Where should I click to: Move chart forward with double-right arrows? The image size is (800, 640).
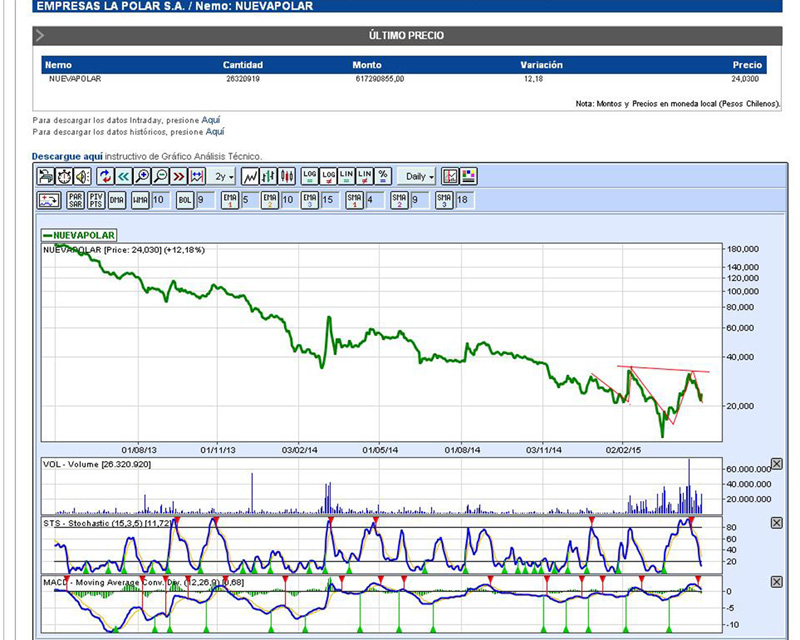[179, 177]
